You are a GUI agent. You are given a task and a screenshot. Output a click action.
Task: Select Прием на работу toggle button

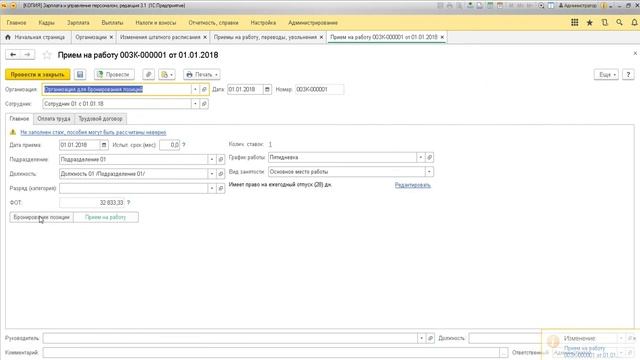click(x=105, y=217)
